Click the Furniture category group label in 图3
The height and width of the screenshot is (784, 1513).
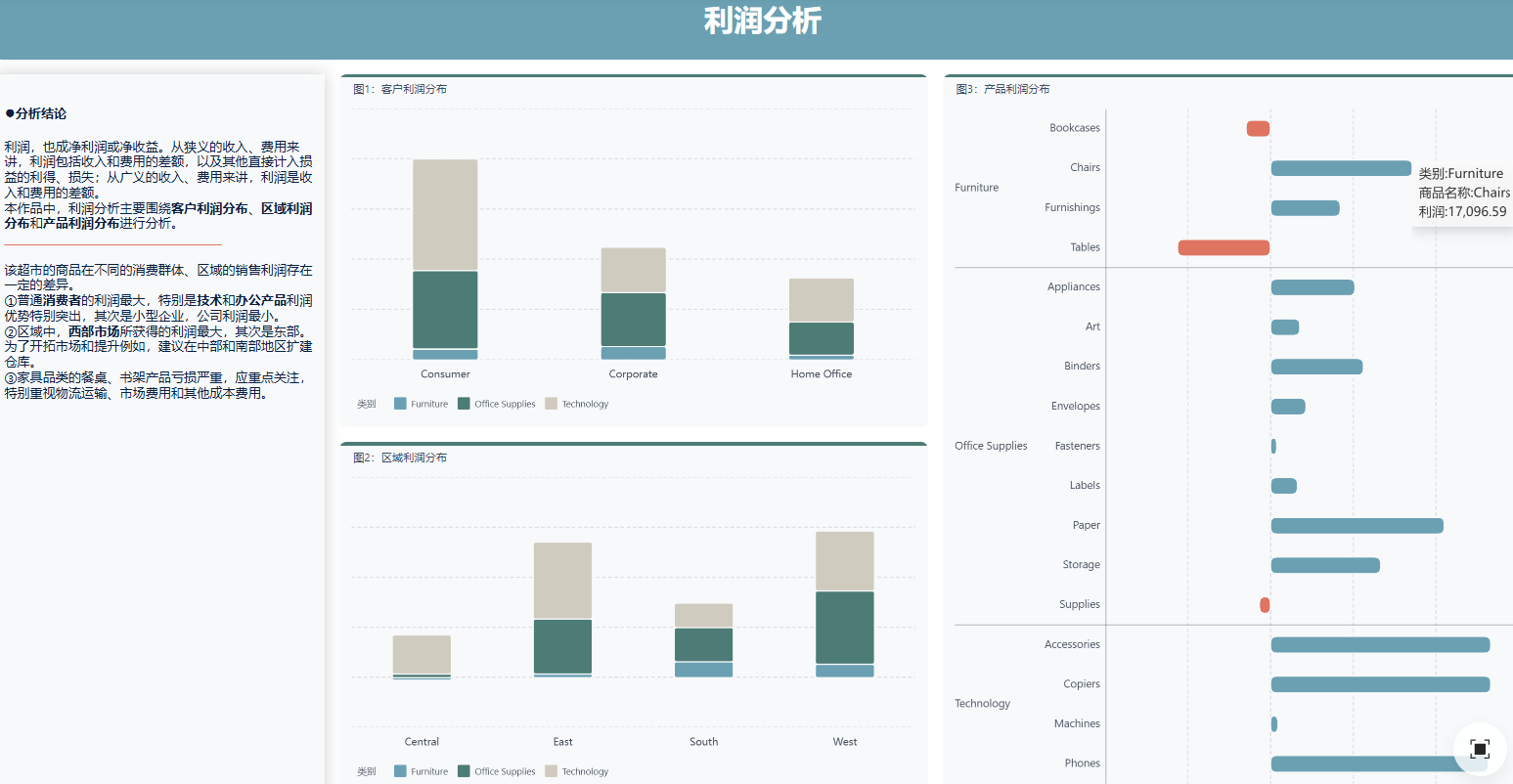pyautogui.click(x=977, y=188)
